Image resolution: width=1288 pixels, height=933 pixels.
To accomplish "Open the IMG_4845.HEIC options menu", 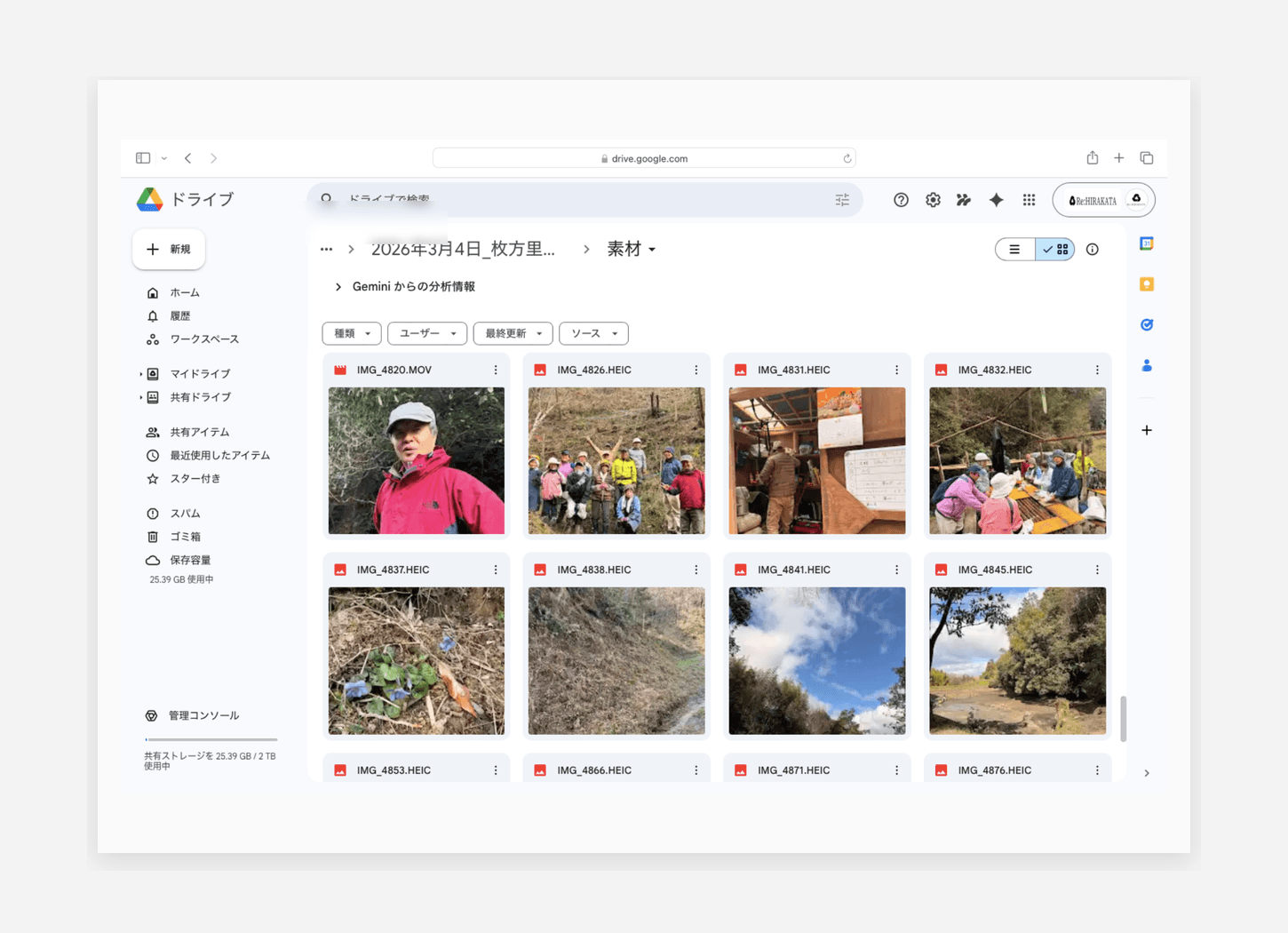I will (1096, 570).
